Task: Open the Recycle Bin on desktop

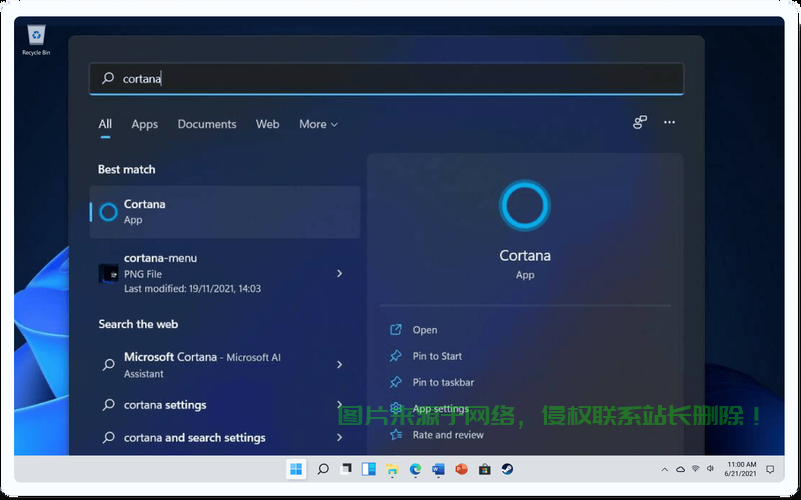Action: 36,40
